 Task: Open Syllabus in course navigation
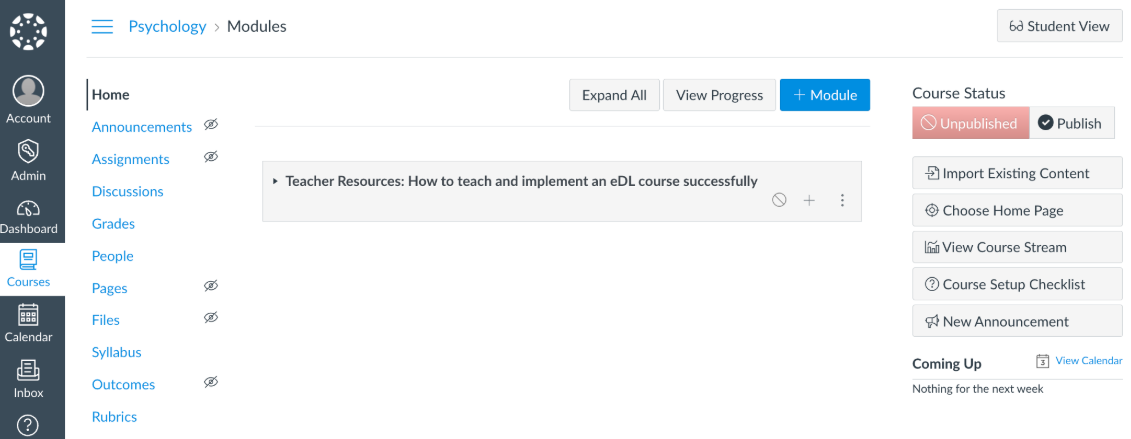pos(116,352)
